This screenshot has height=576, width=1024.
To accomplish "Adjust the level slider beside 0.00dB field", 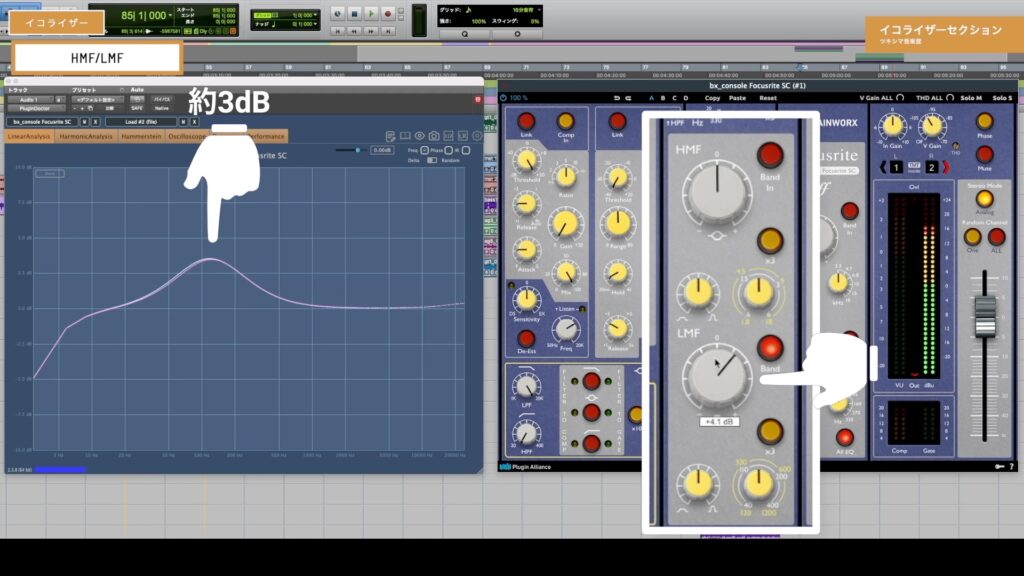I will 357,150.
